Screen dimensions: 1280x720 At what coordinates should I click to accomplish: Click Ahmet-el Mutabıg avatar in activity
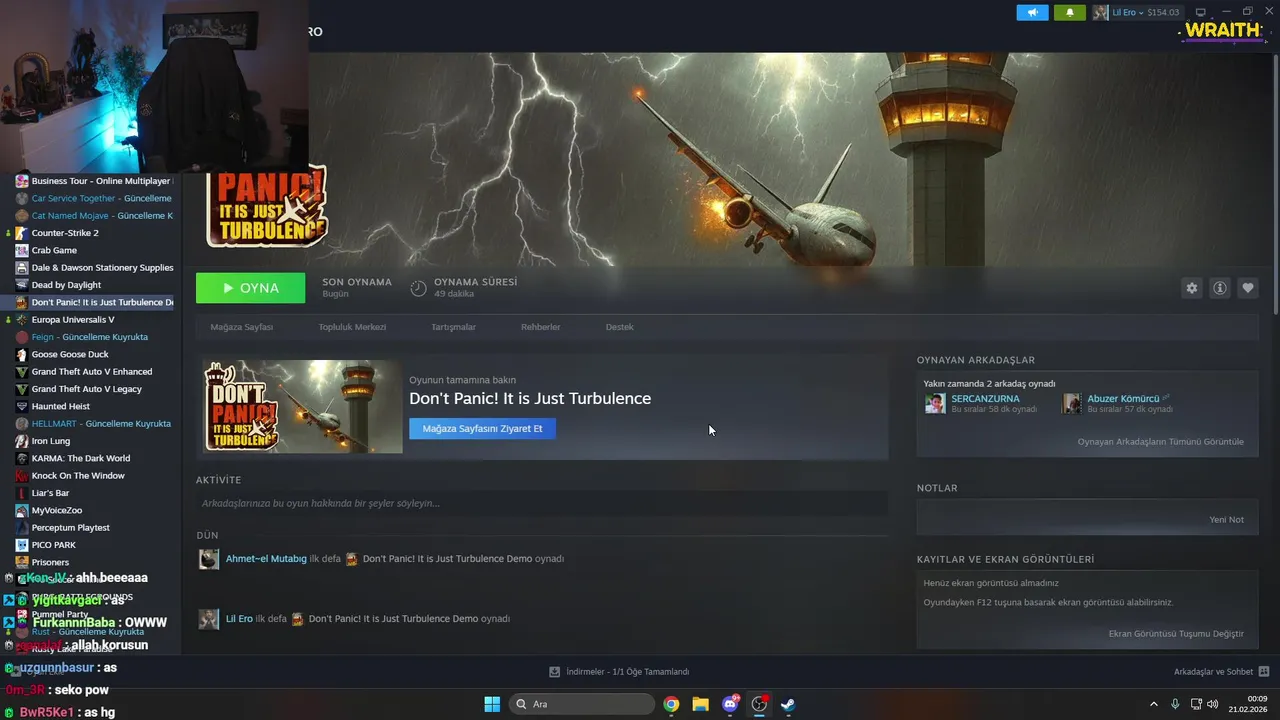tap(208, 559)
